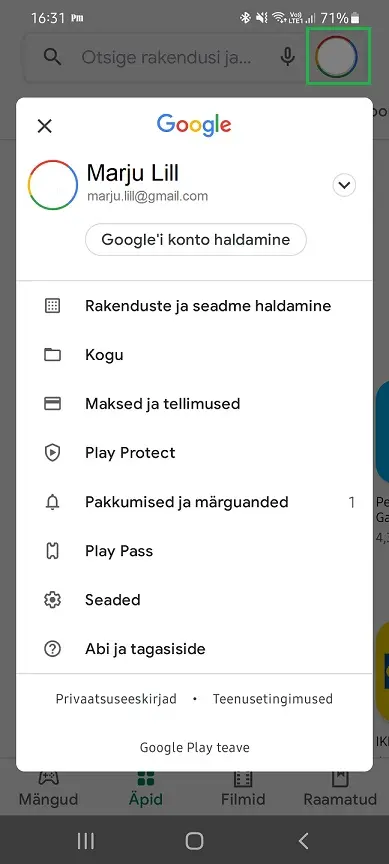Tap Google'i konto haldamine button
The width and height of the screenshot is (389, 864).
click(196, 240)
